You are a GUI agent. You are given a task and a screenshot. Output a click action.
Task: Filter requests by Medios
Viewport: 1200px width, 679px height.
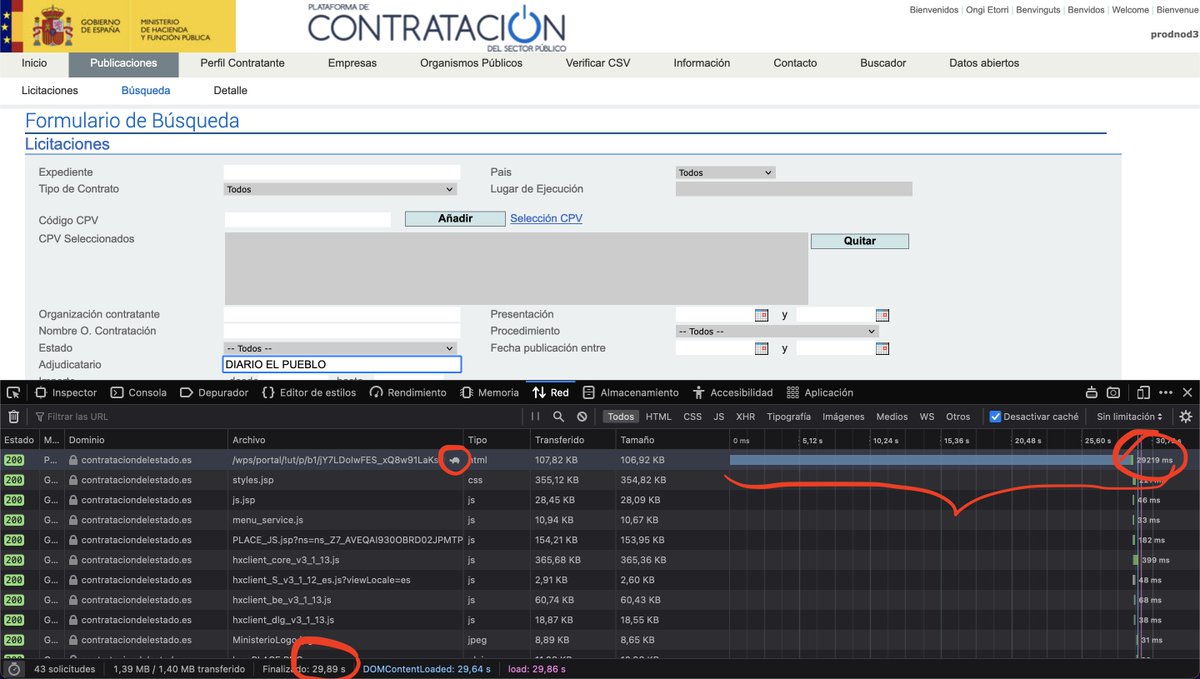[x=892, y=416]
